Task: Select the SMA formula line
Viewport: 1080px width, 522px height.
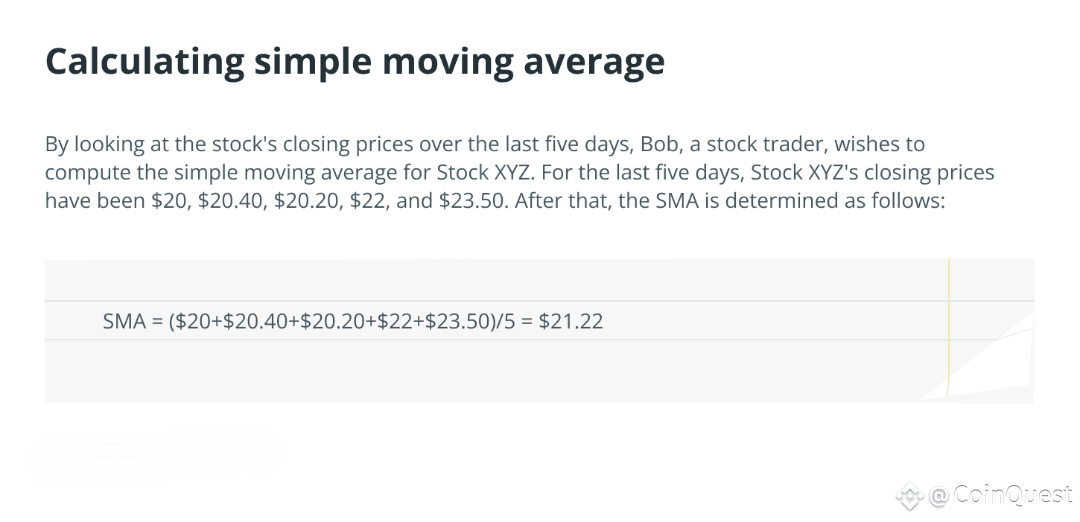Action: coord(353,321)
